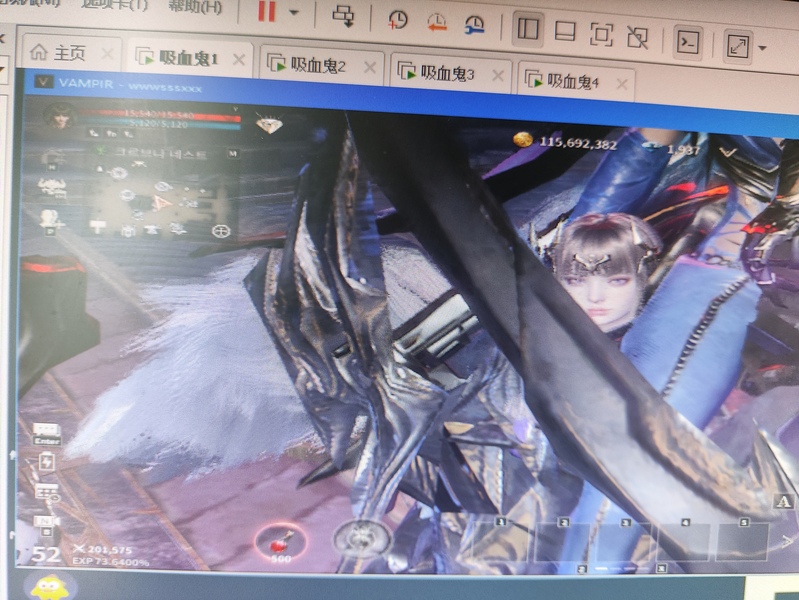Click the character portrait in the game HUD

[60, 116]
